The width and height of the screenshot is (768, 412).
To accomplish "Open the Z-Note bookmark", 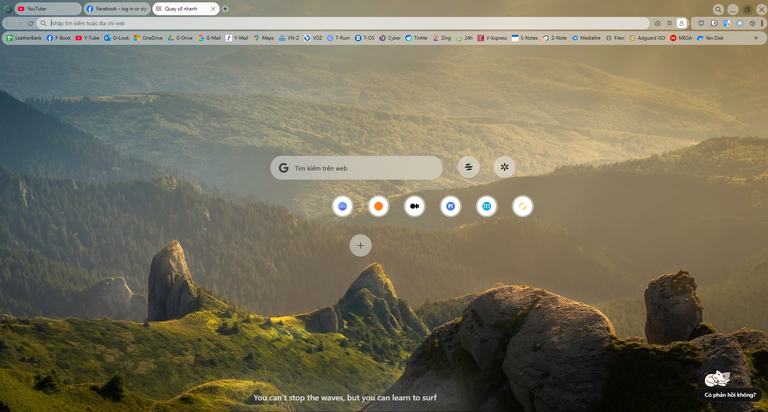I will tap(554, 38).
